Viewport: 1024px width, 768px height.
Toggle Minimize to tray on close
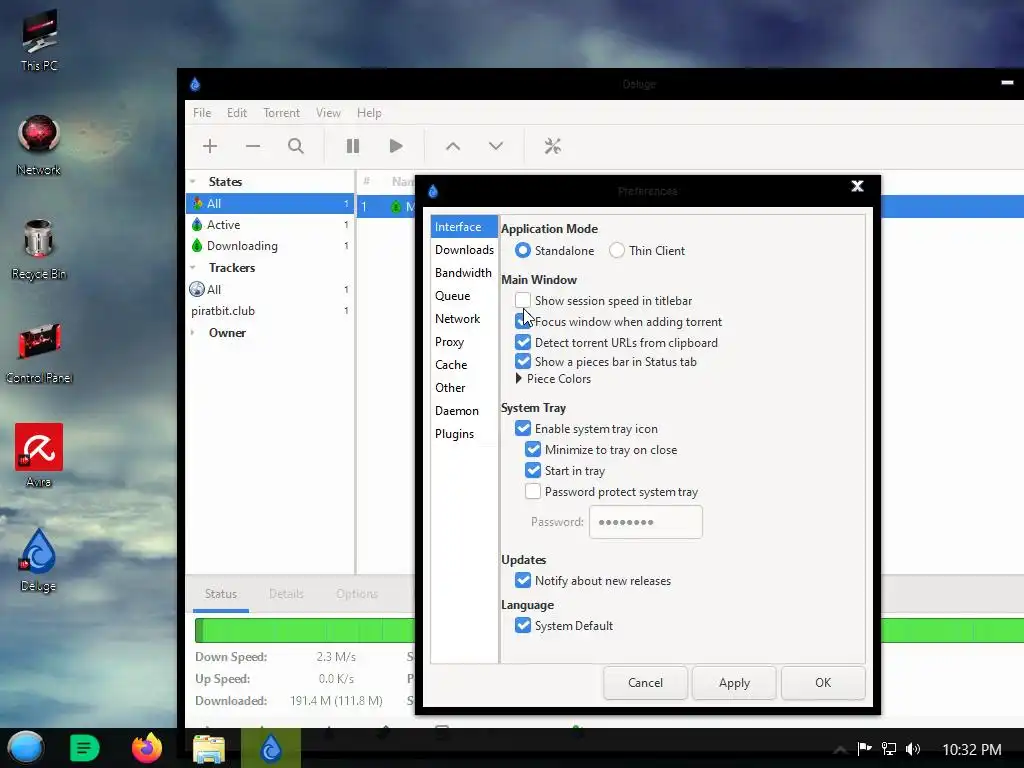(x=533, y=449)
